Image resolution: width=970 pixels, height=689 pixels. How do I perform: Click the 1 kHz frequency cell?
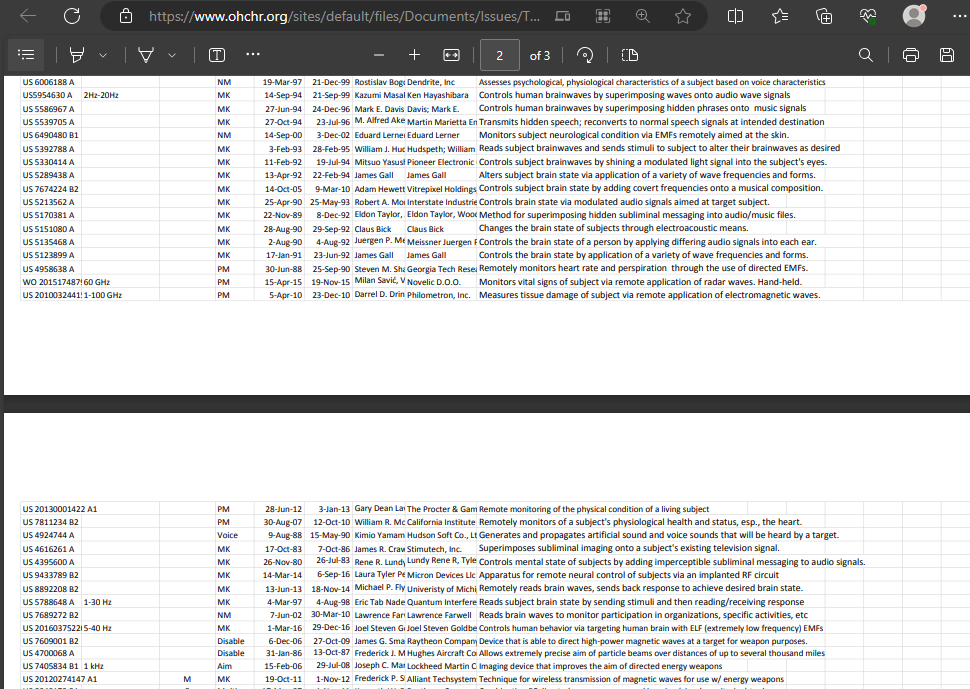coord(93,666)
